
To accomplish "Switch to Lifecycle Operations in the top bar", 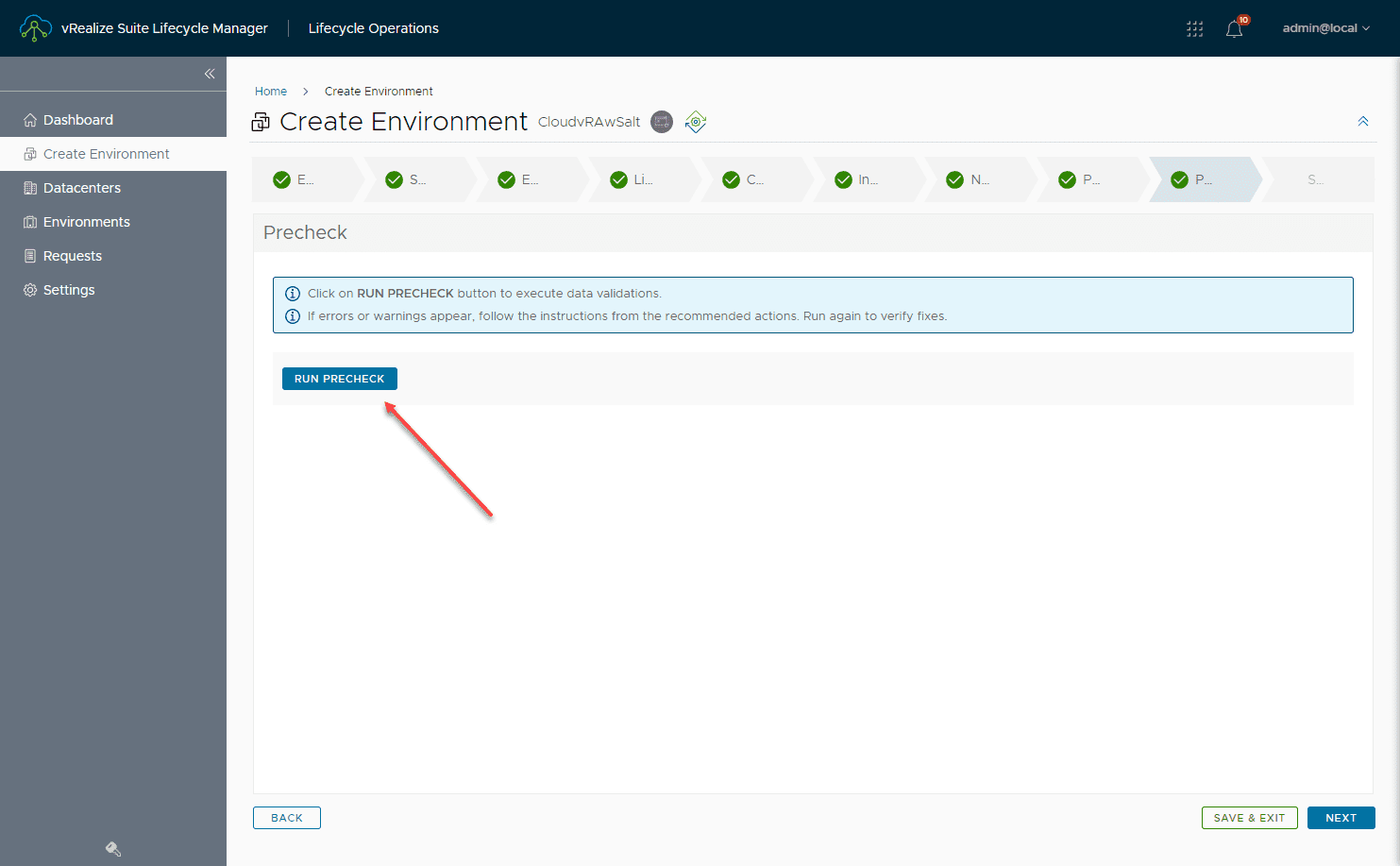I will click(x=373, y=28).
